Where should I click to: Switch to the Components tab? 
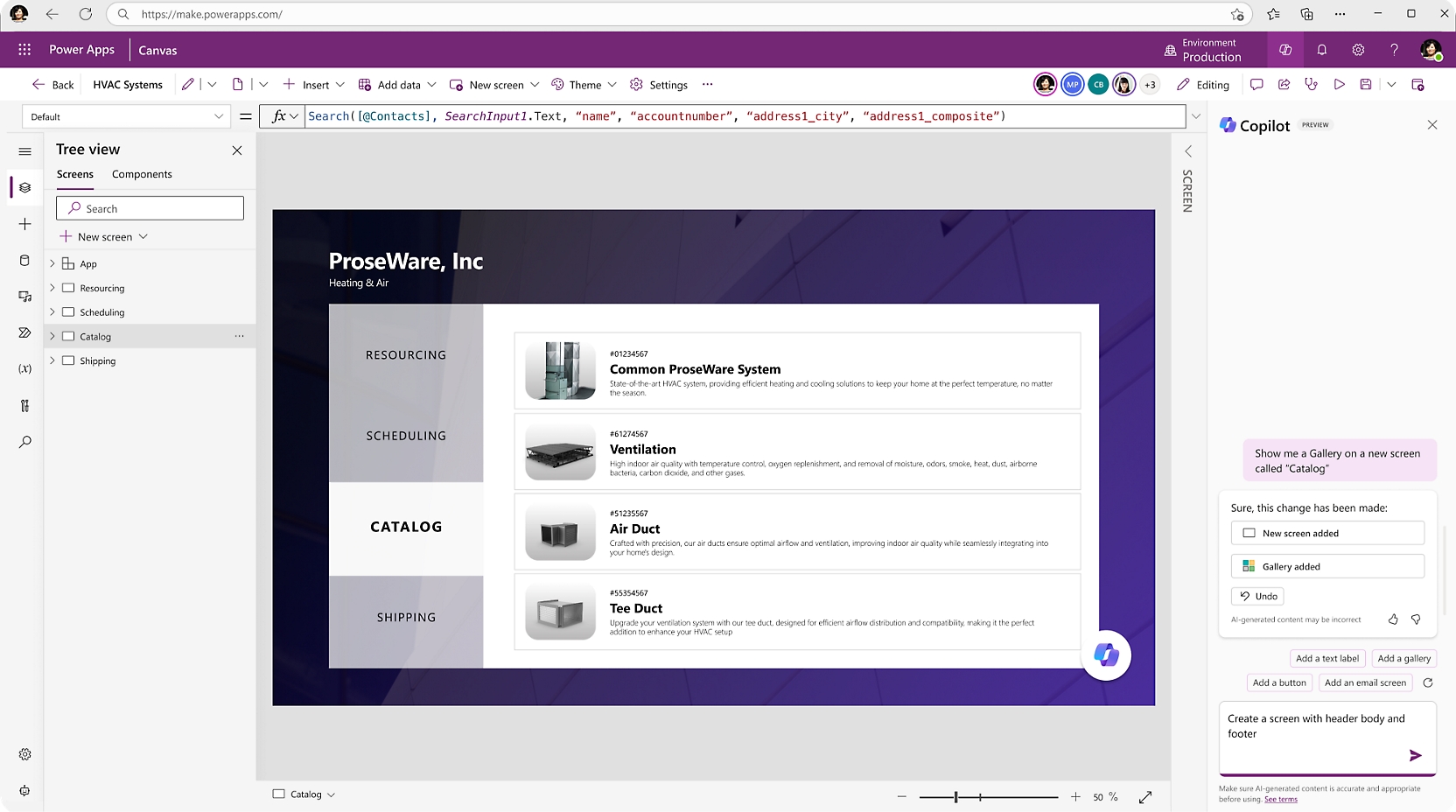point(141,174)
